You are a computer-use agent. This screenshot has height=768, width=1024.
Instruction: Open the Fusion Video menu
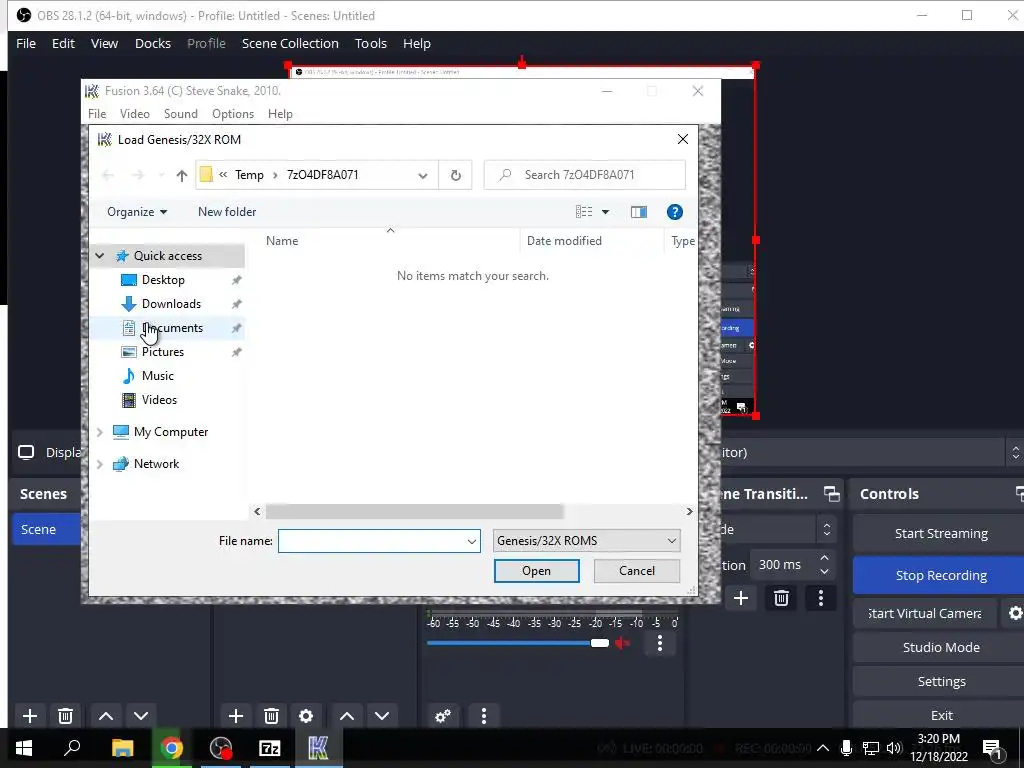pos(135,114)
